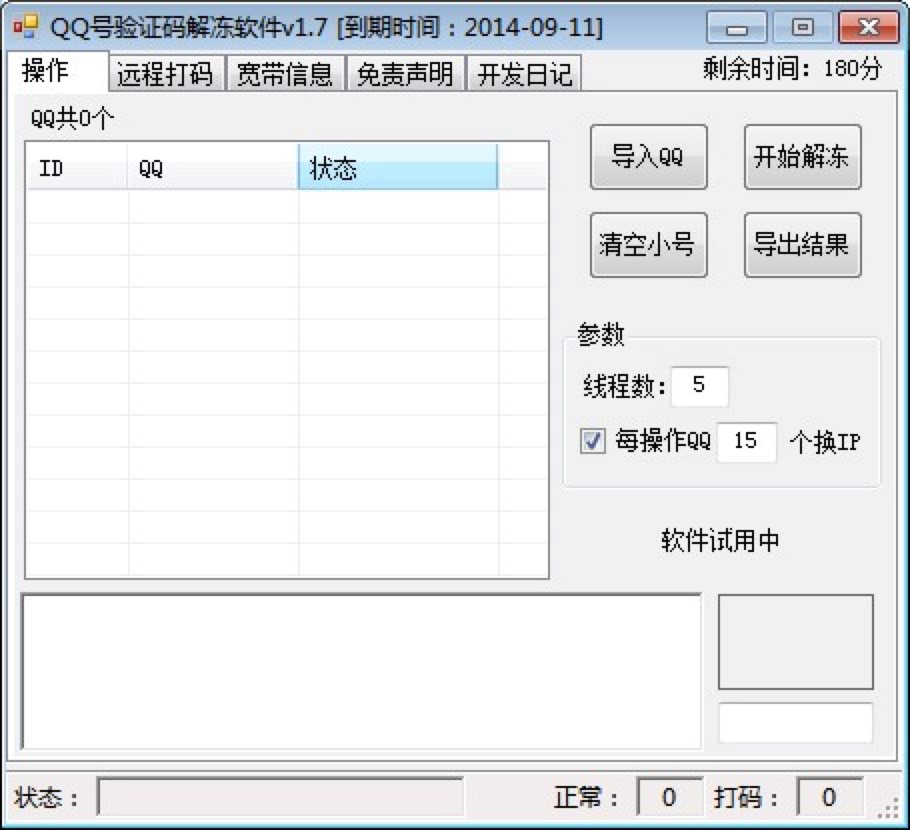Click the 打码 count field
Viewport: 910px width, 830px height.
[829, 796]
